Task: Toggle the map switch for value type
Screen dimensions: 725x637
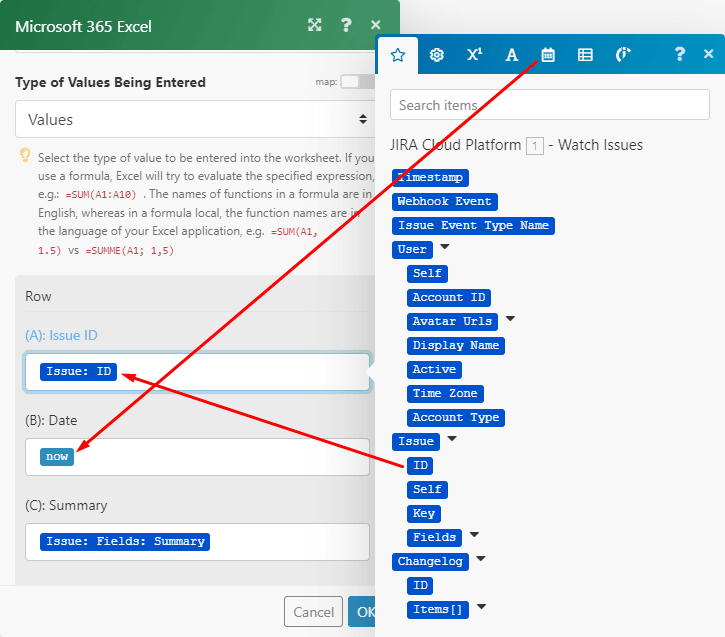Action: (x=350, y=82)
